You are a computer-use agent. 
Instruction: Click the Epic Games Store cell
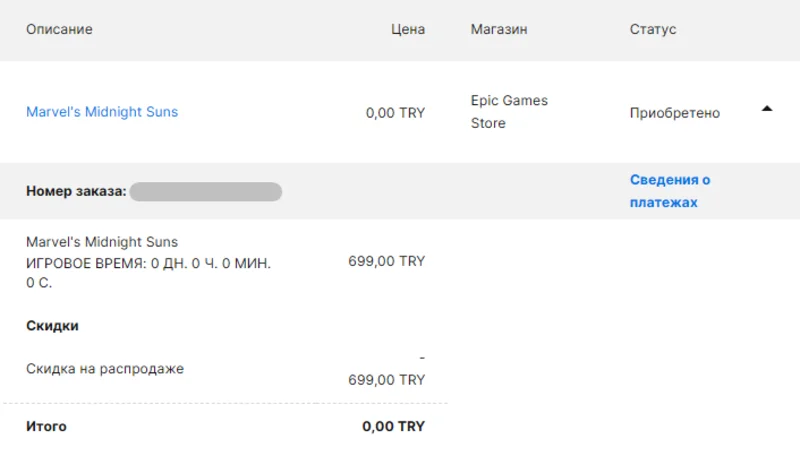pyautogui.click(x=509, y=112)
